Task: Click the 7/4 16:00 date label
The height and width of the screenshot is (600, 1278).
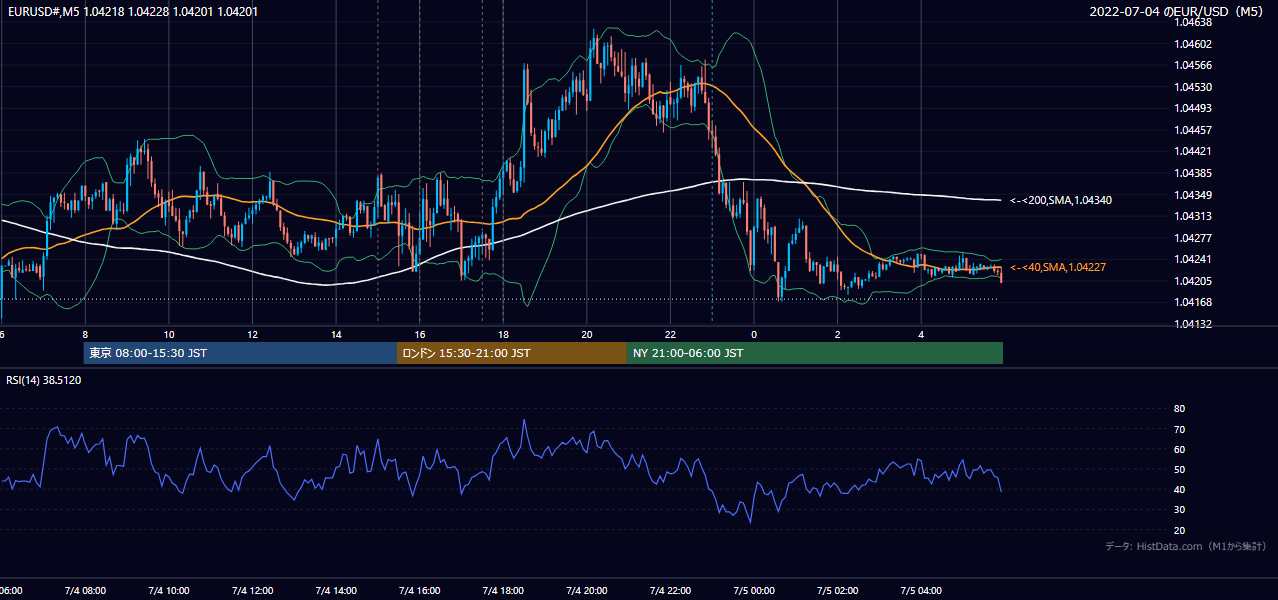Action: (420, 590)
